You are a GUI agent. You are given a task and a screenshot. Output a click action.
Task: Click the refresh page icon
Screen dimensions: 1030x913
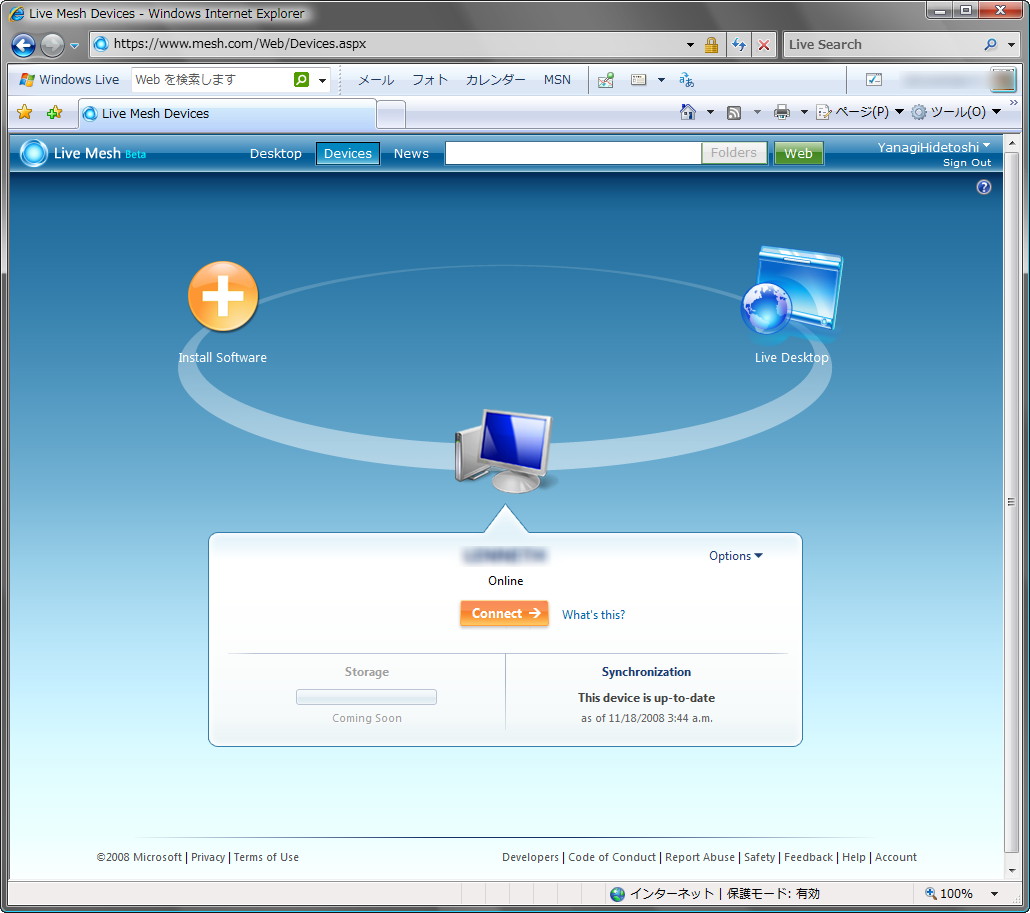[739, 45]
